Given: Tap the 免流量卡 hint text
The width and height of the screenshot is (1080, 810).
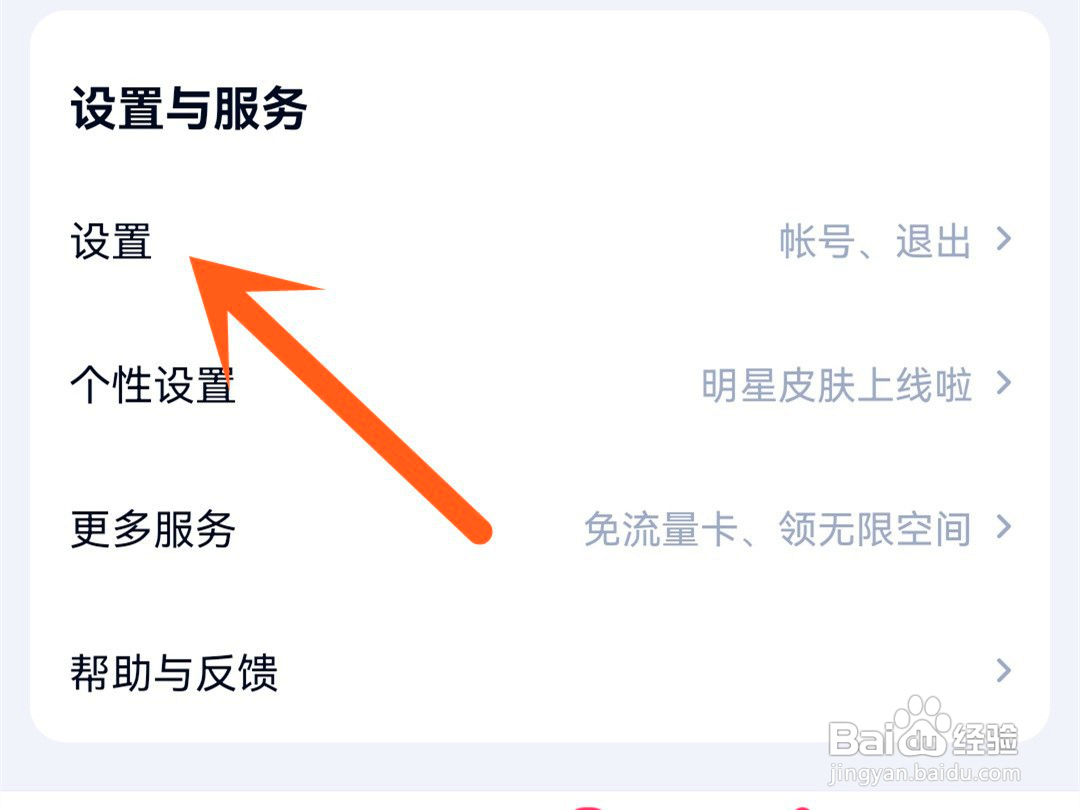Looking at the screenshot, I should point(661,529).
